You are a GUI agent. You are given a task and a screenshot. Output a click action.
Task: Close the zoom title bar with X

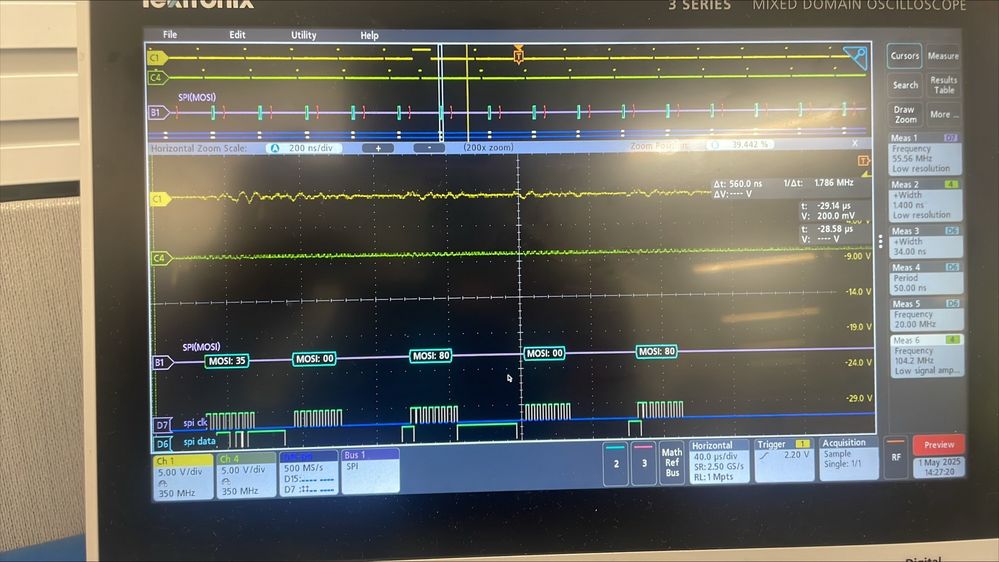(855, 143)
